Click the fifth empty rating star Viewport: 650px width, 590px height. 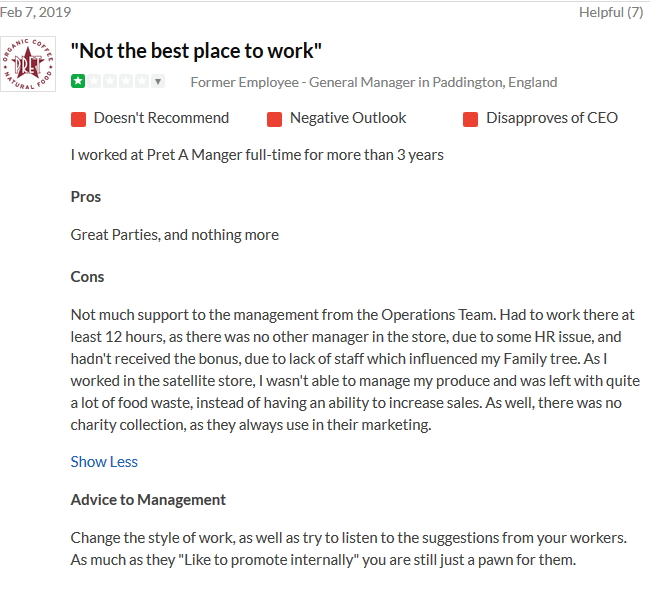click(x=141, y=81)
